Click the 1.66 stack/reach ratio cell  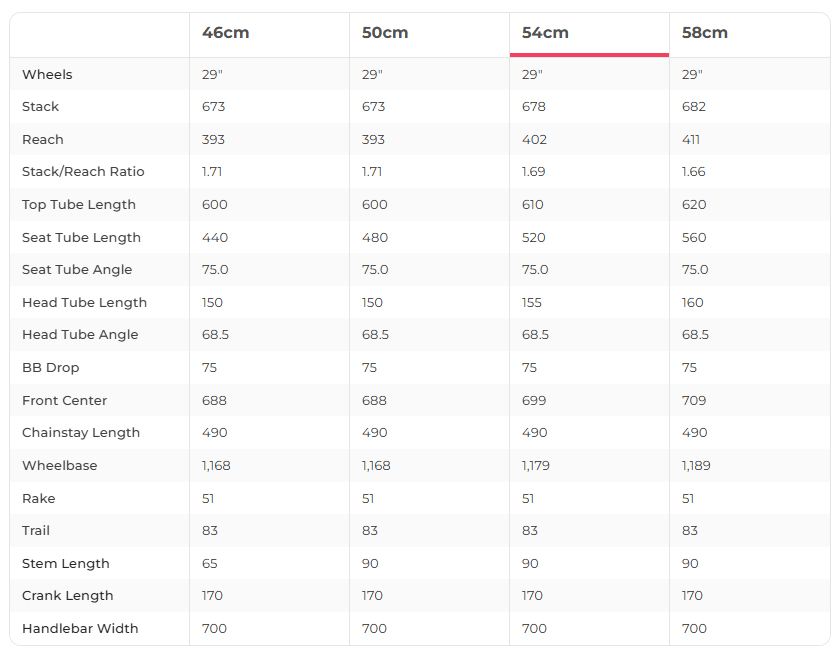pyautogui.click(x=694, y=172)
